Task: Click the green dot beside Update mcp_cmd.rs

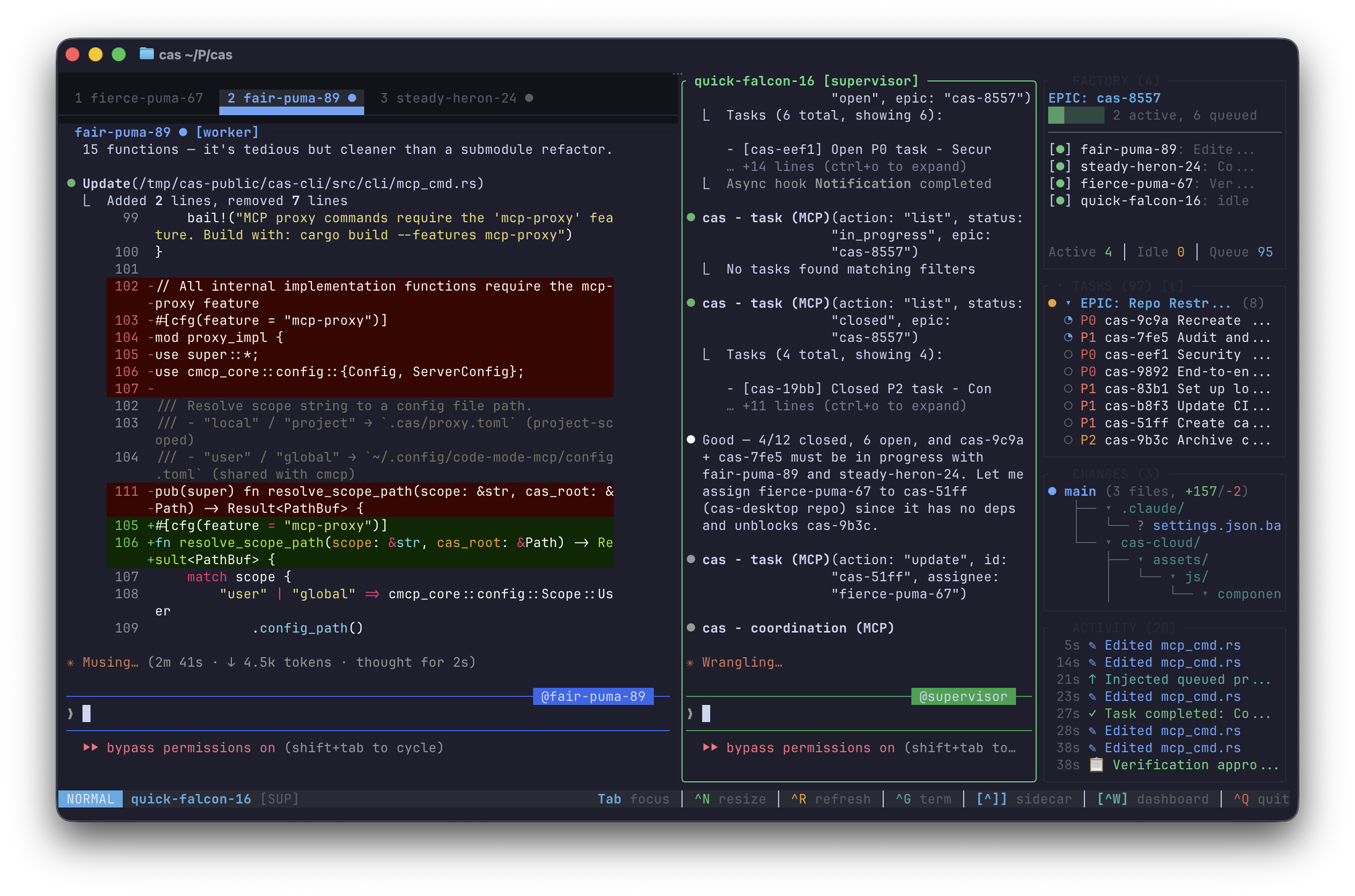Action: pyautogui.click(x=71, y=184)
